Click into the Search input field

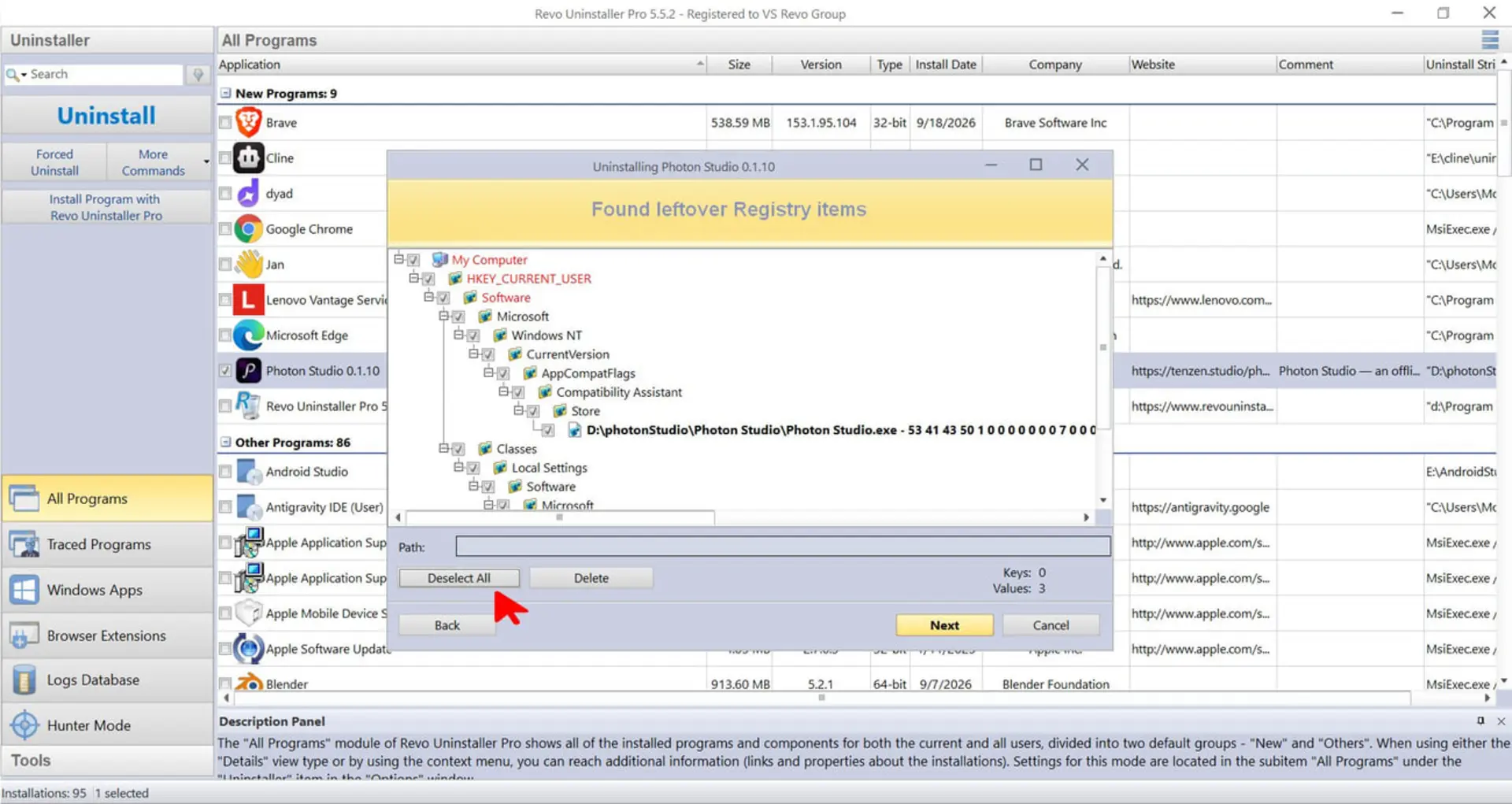(x=104, y=74)
